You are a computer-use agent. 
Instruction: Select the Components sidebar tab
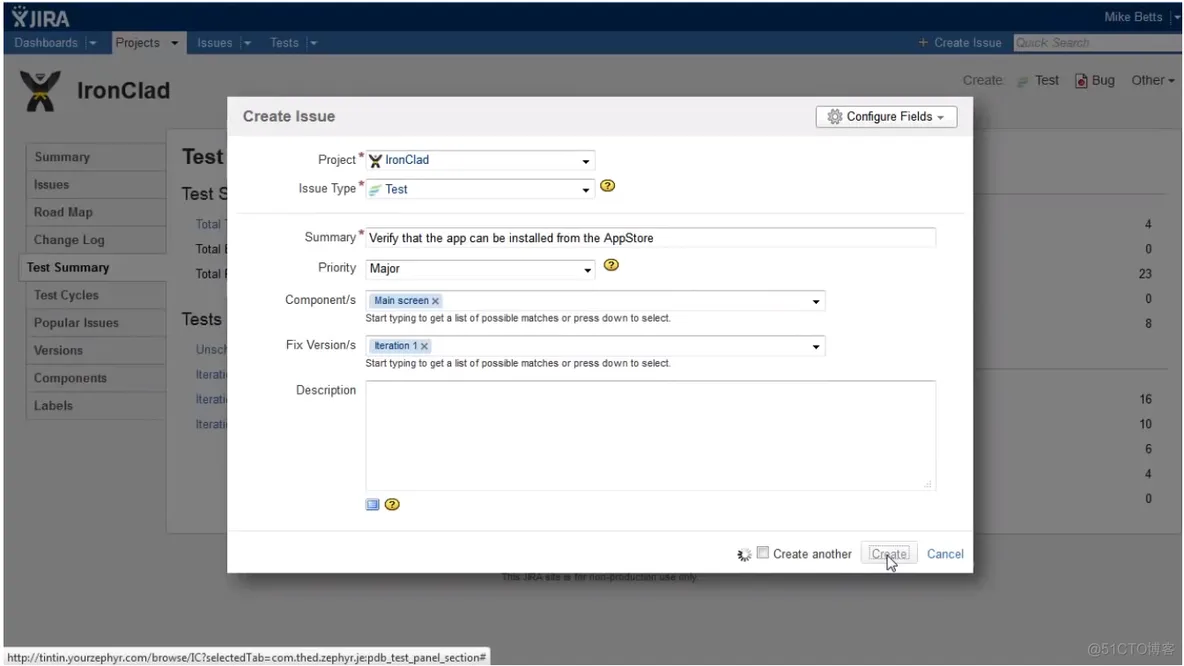click(96, 378)
